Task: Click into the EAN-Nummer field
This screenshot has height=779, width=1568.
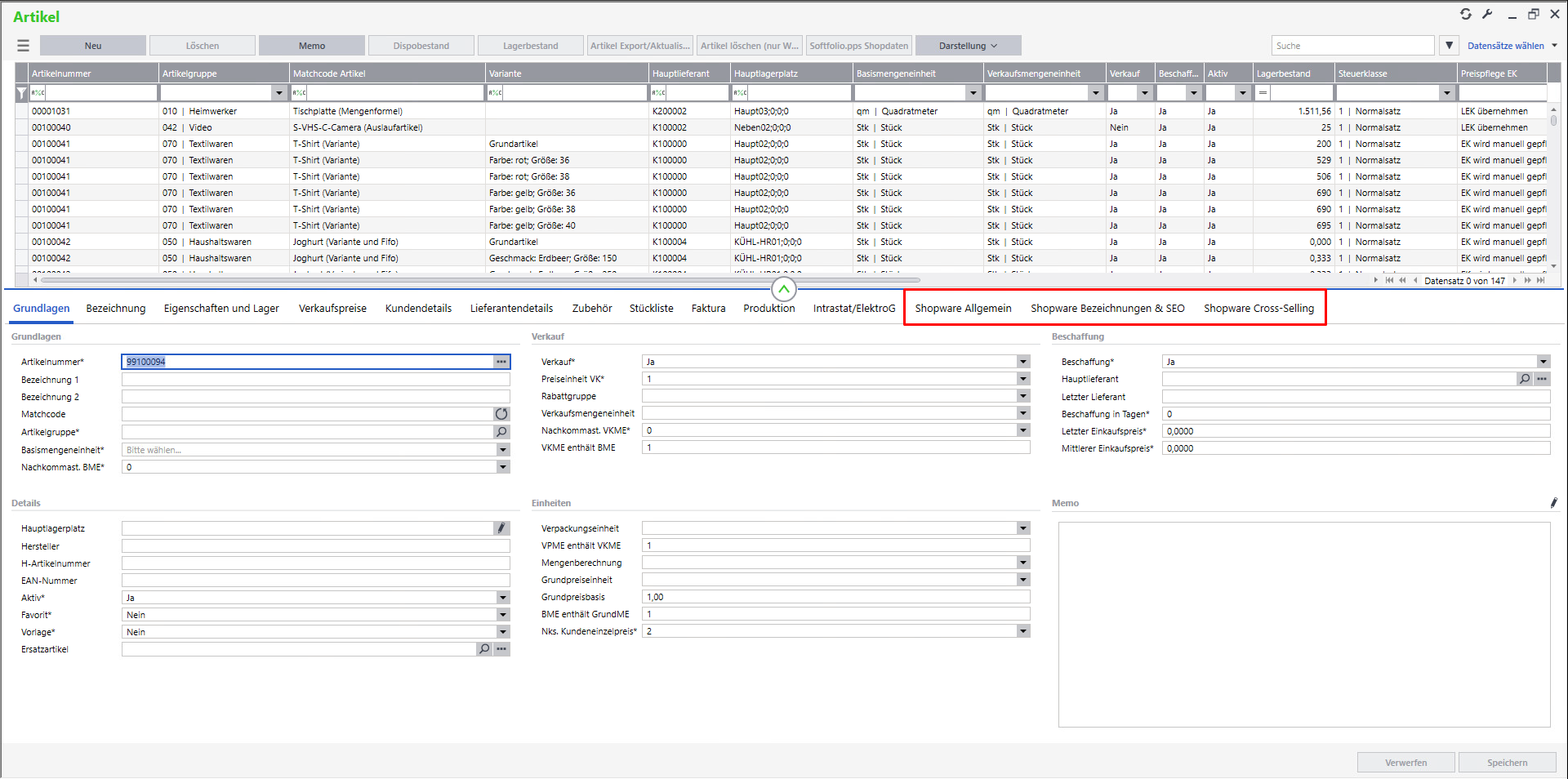Action: click(315, 581)
